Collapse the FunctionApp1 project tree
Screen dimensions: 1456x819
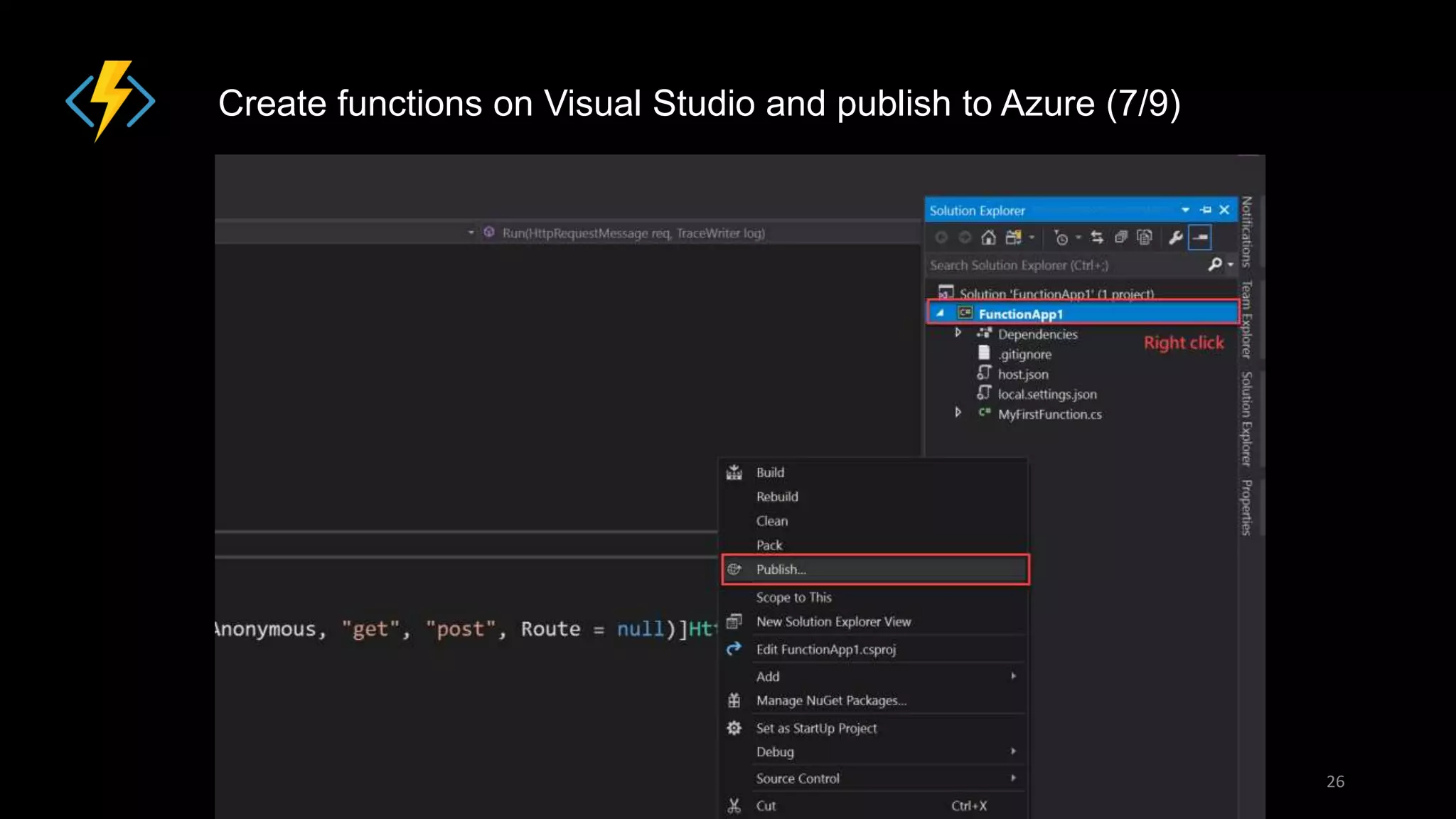pyautogui.click(x=941, y=313)
